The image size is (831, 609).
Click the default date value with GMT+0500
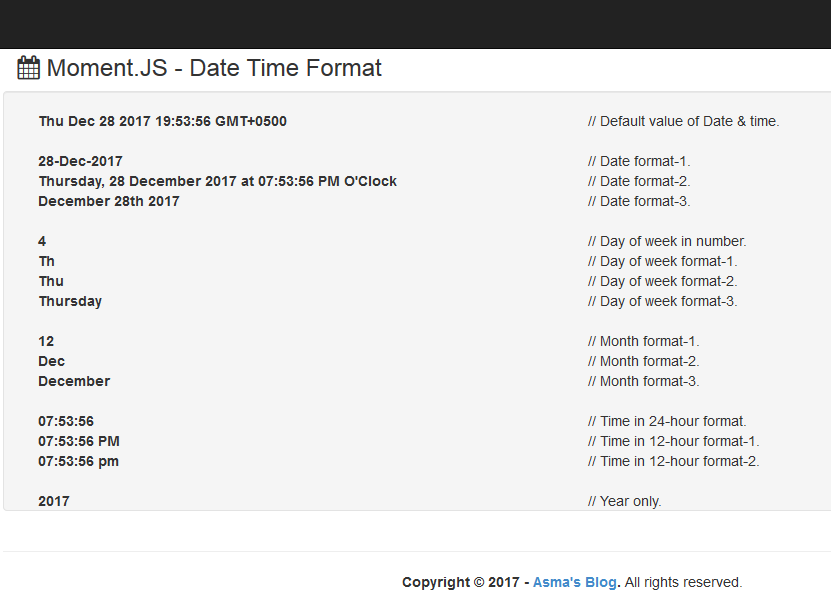[162, 121]
